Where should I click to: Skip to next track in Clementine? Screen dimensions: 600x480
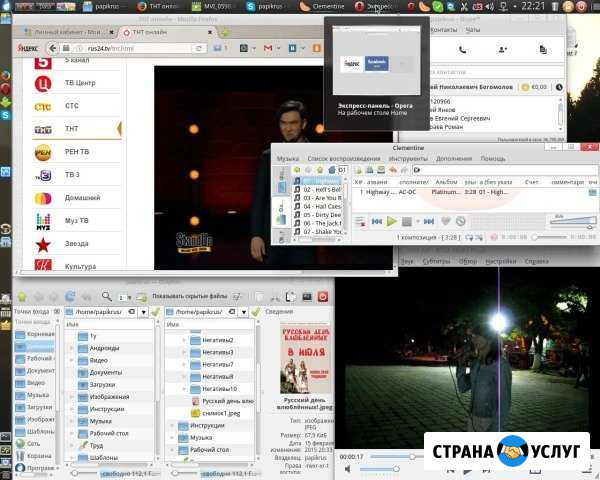[429, 221]
